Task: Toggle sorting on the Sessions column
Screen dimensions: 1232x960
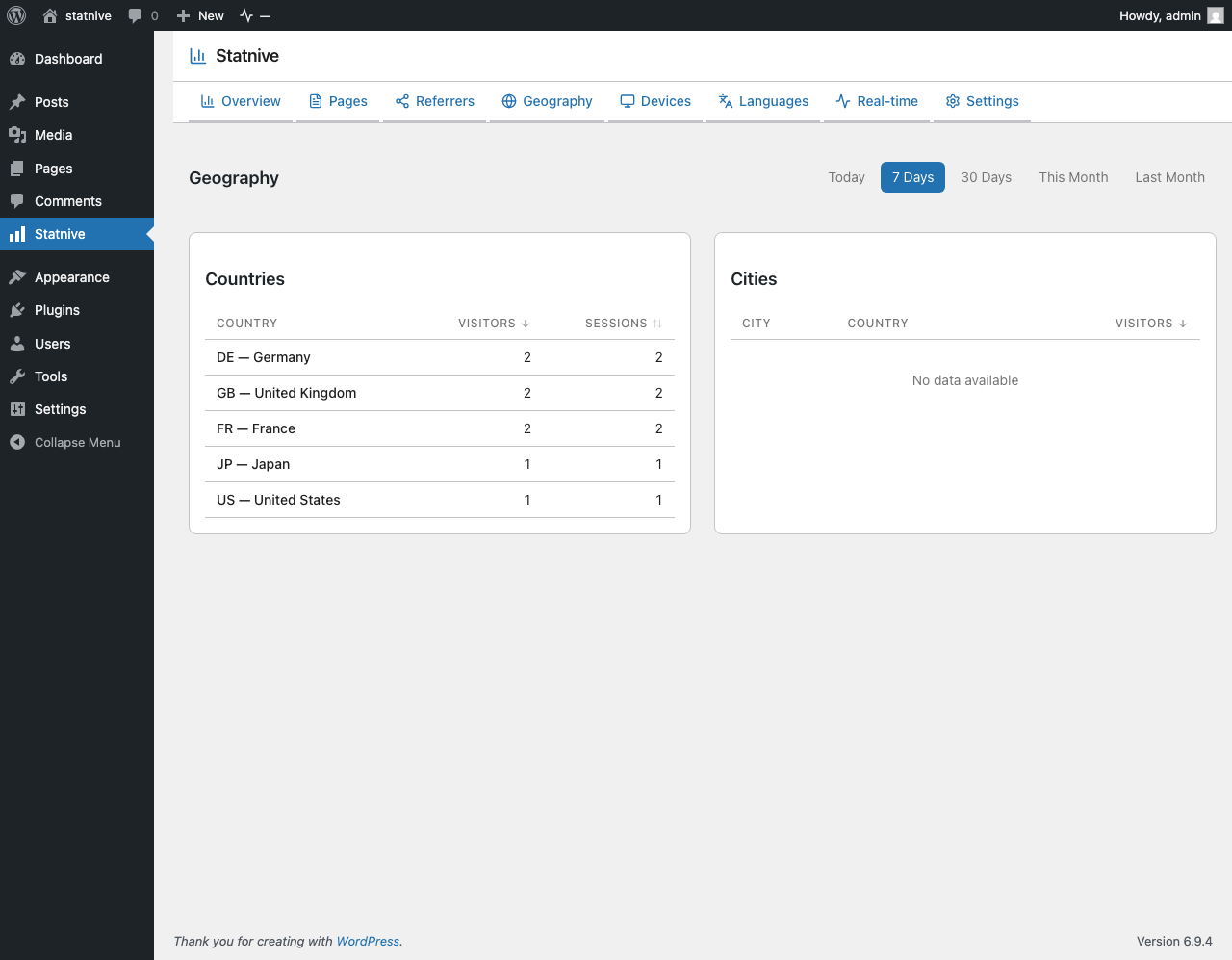Action: [x=623, y=324]
